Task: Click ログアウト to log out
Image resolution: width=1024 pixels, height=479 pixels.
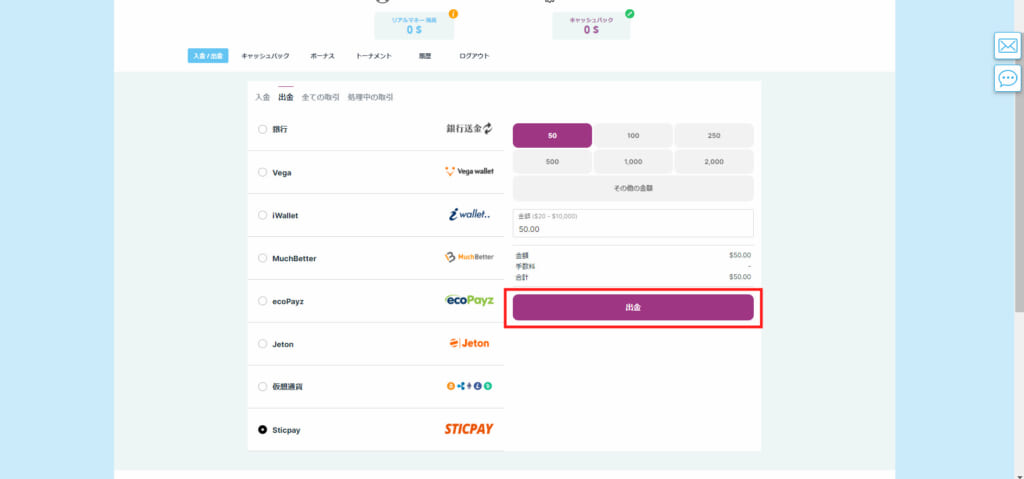Action: point(474,56)
